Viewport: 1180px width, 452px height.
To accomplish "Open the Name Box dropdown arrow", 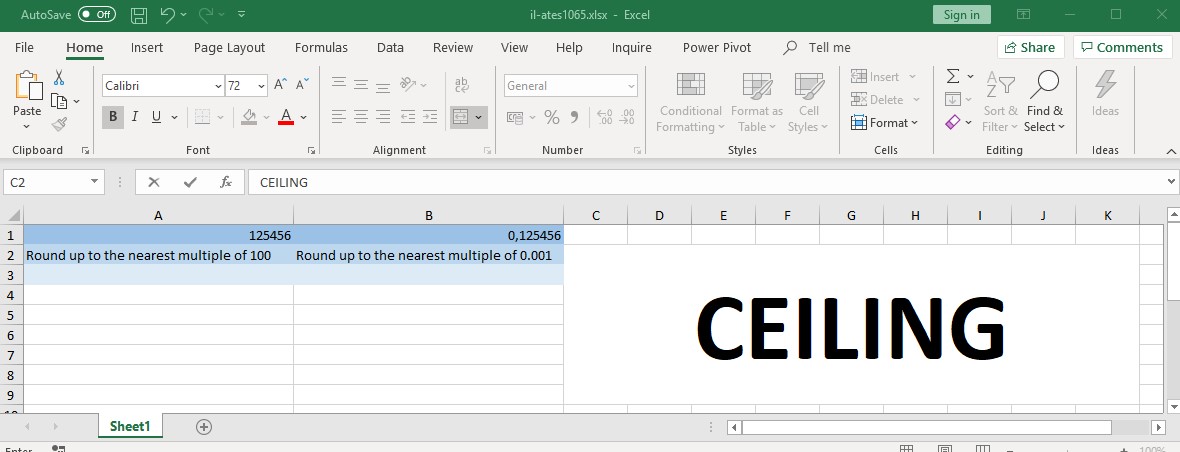I will [94, 182].
